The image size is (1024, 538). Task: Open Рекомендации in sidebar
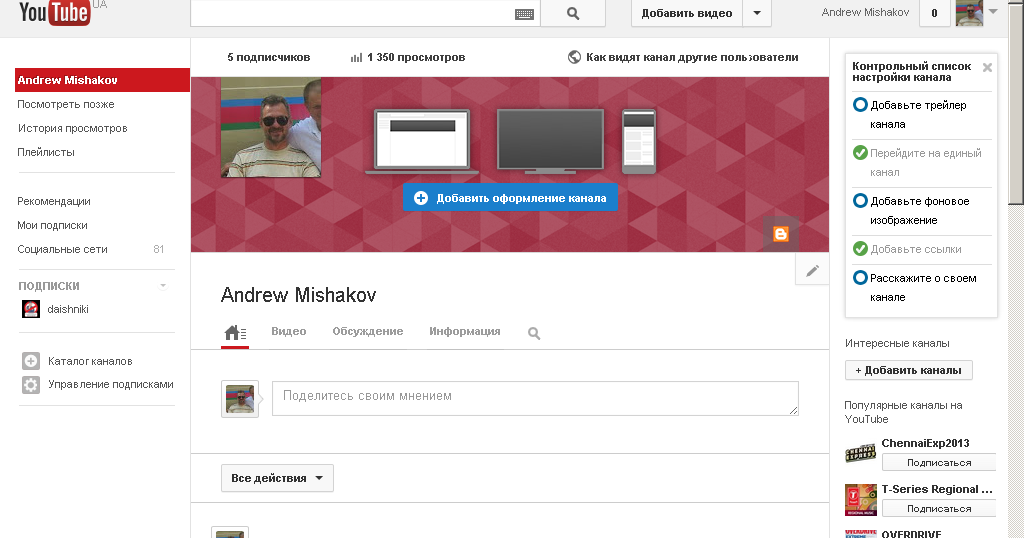click(x=54, y=201)
